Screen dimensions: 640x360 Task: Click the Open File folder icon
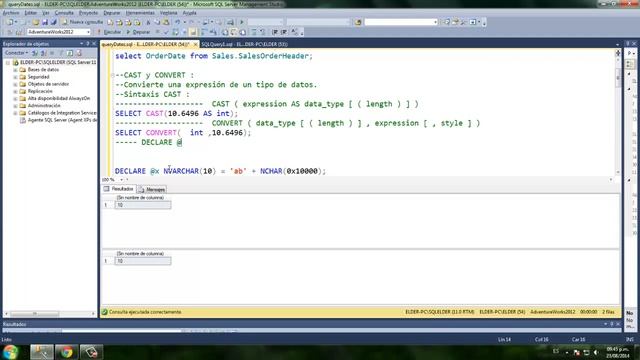click(36, 22)
